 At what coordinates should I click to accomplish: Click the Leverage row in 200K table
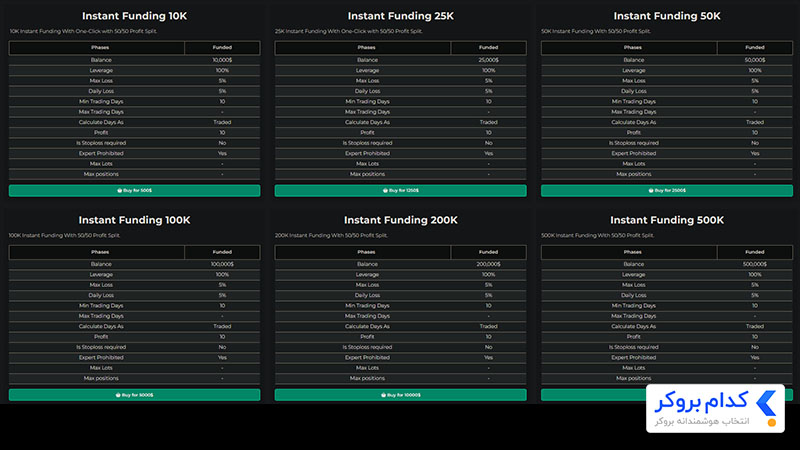pyautogui.click(x=401, y=274)
